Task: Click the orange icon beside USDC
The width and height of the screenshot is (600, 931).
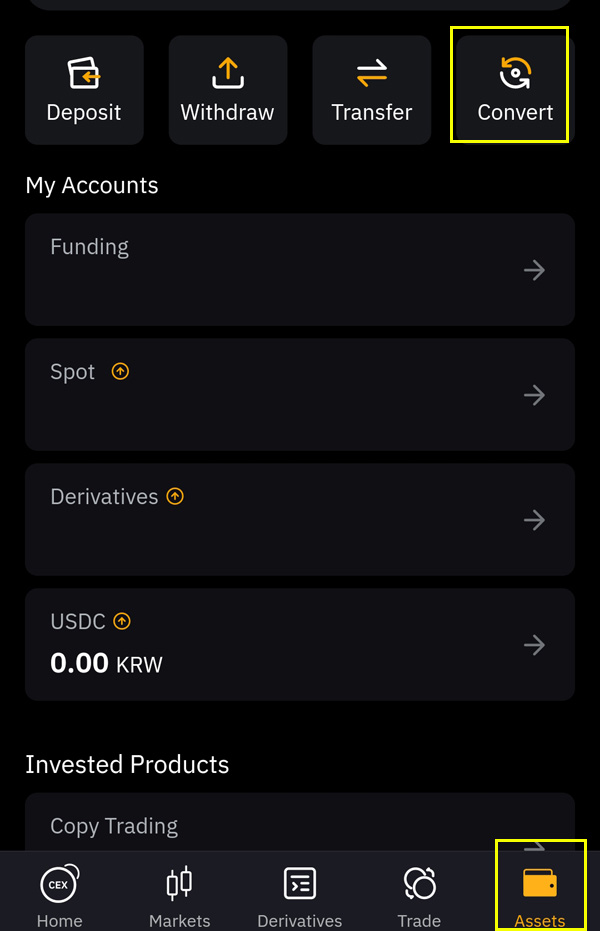Action: point(122,621)
